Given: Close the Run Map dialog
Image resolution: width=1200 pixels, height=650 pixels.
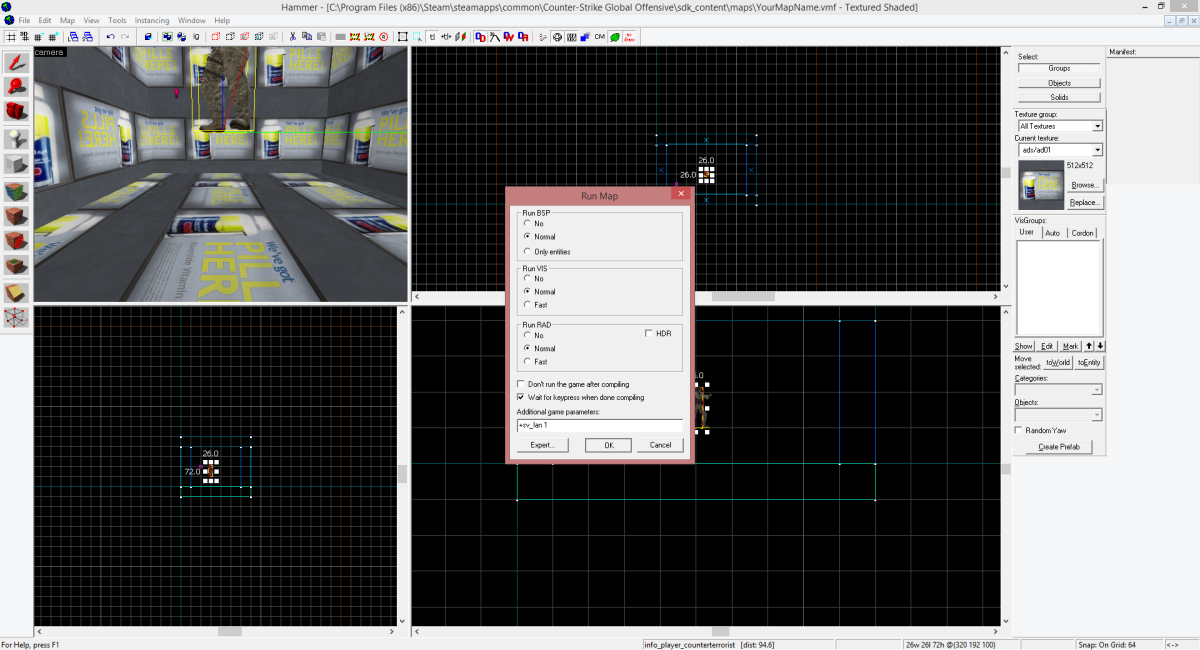Looking at the screenshot, I should click(x=681, y=195).
